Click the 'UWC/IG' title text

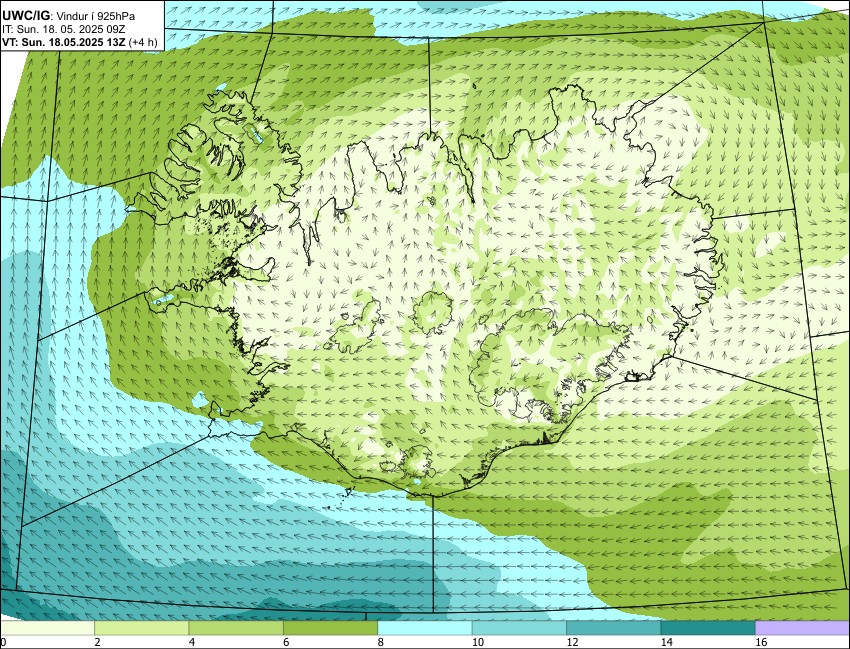(25, 16)
